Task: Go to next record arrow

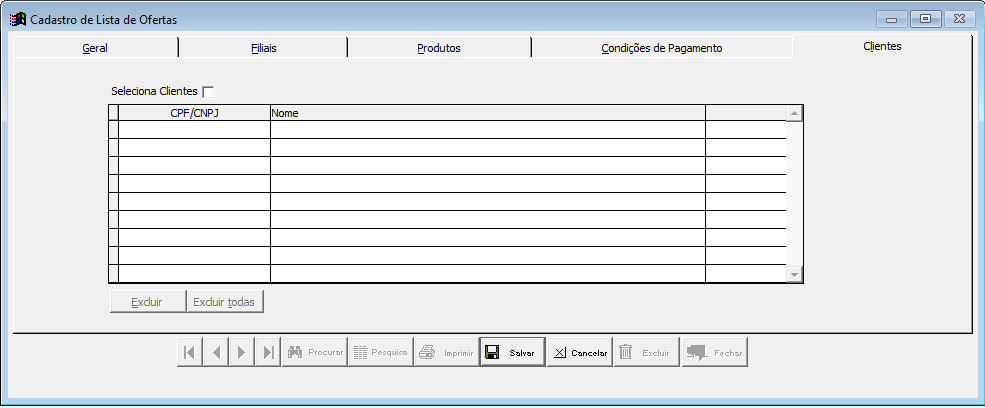Action: tap(241, 352)
